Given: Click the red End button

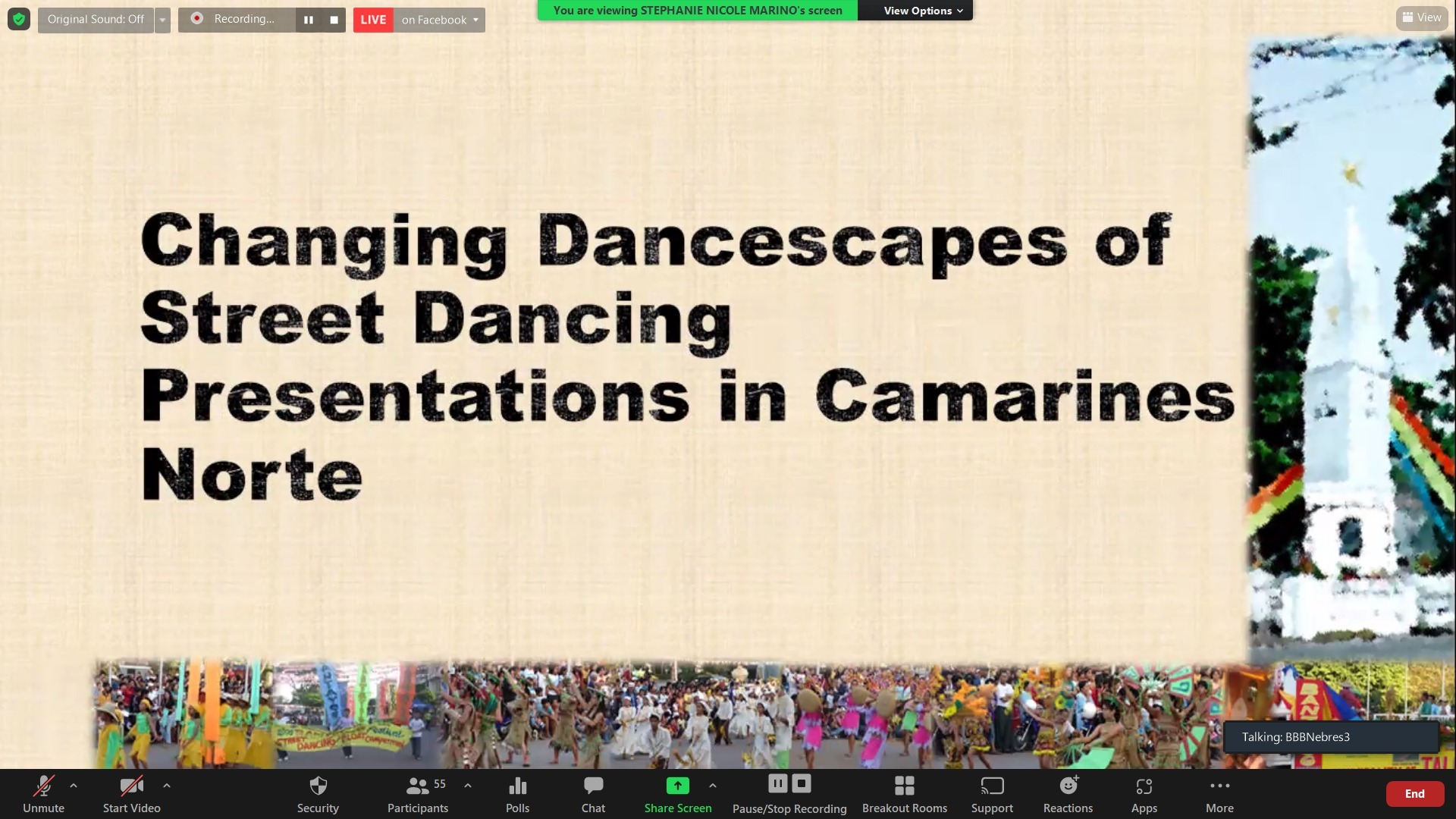Looking at the screenshot, I should pos(1414,793).
